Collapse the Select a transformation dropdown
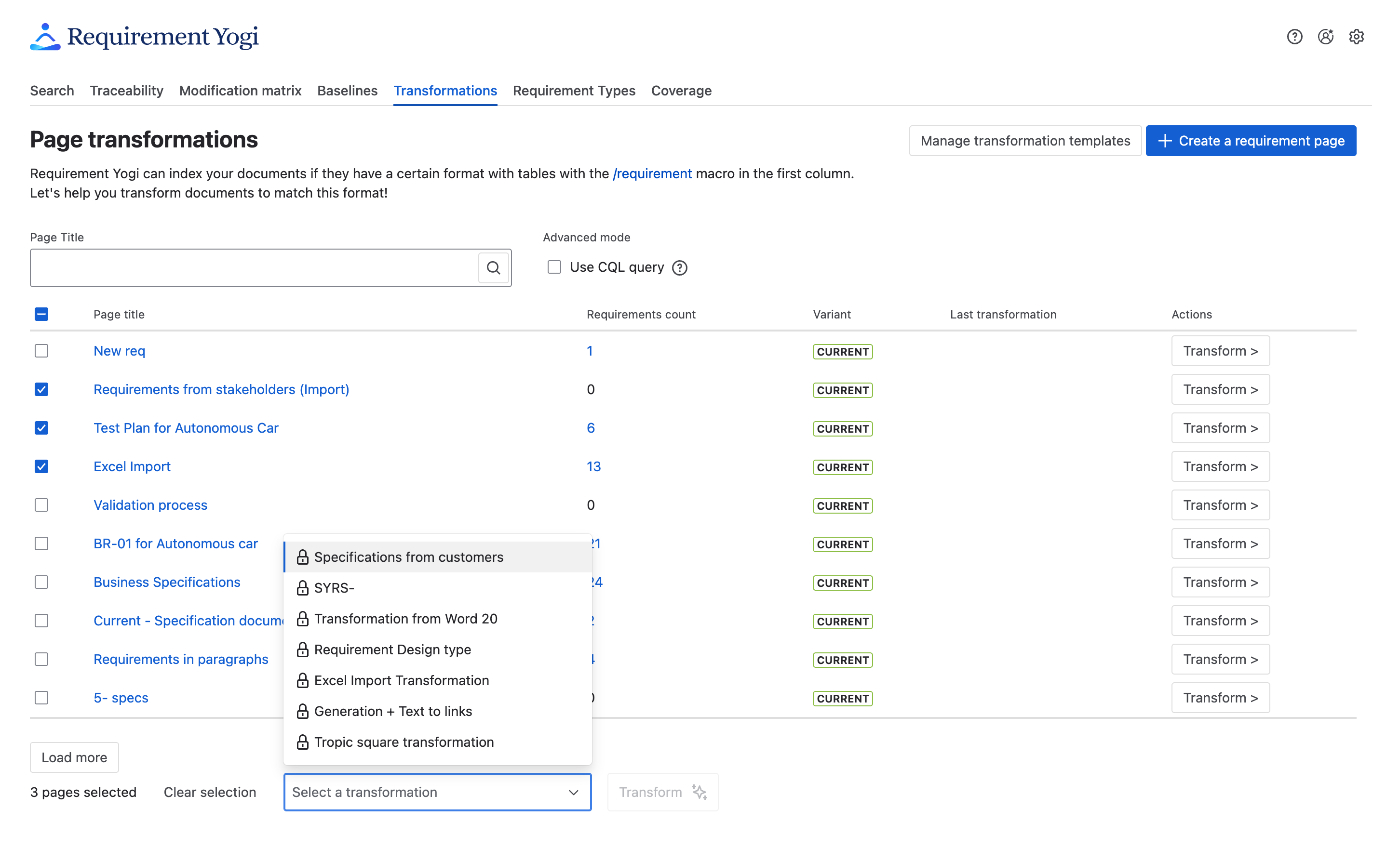Viewport: 1400px width, 848px height. 573,792
